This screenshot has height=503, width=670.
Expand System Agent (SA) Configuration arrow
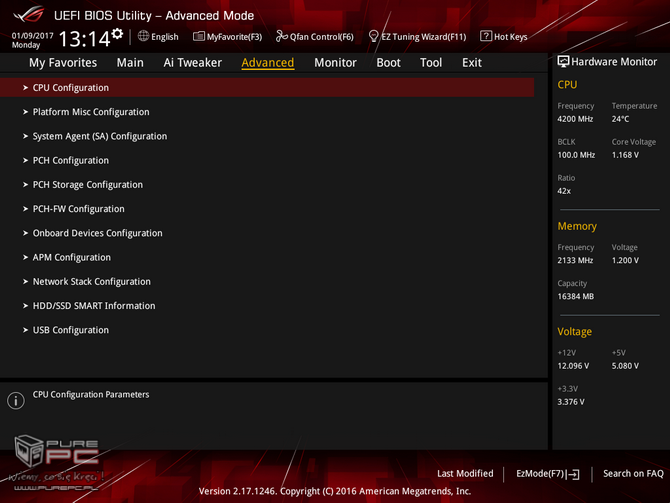coord(26,136)
